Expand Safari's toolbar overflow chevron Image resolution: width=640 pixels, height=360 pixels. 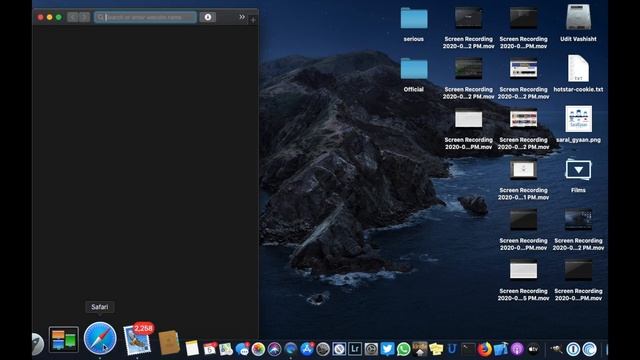coord(242,17)
